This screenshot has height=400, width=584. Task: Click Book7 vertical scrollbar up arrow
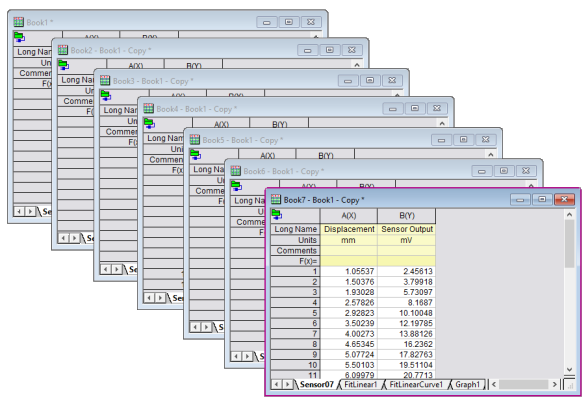569,215
